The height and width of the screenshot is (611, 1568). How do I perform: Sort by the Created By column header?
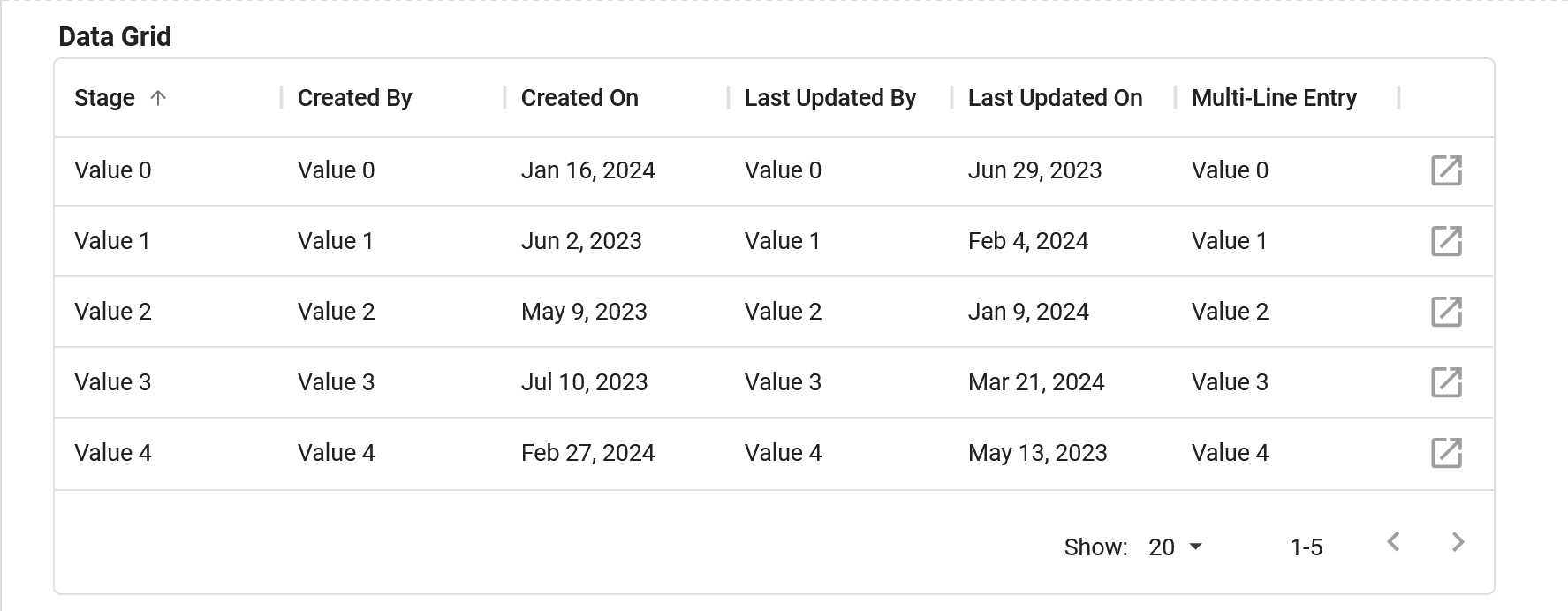tap(354, 98)
